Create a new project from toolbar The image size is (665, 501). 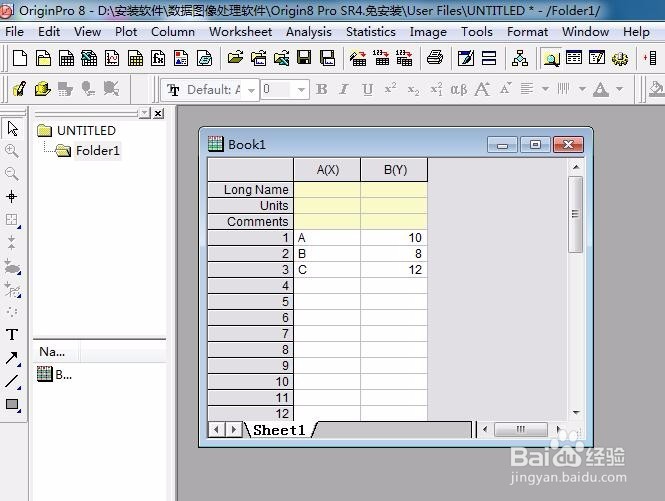click(20, 58)
